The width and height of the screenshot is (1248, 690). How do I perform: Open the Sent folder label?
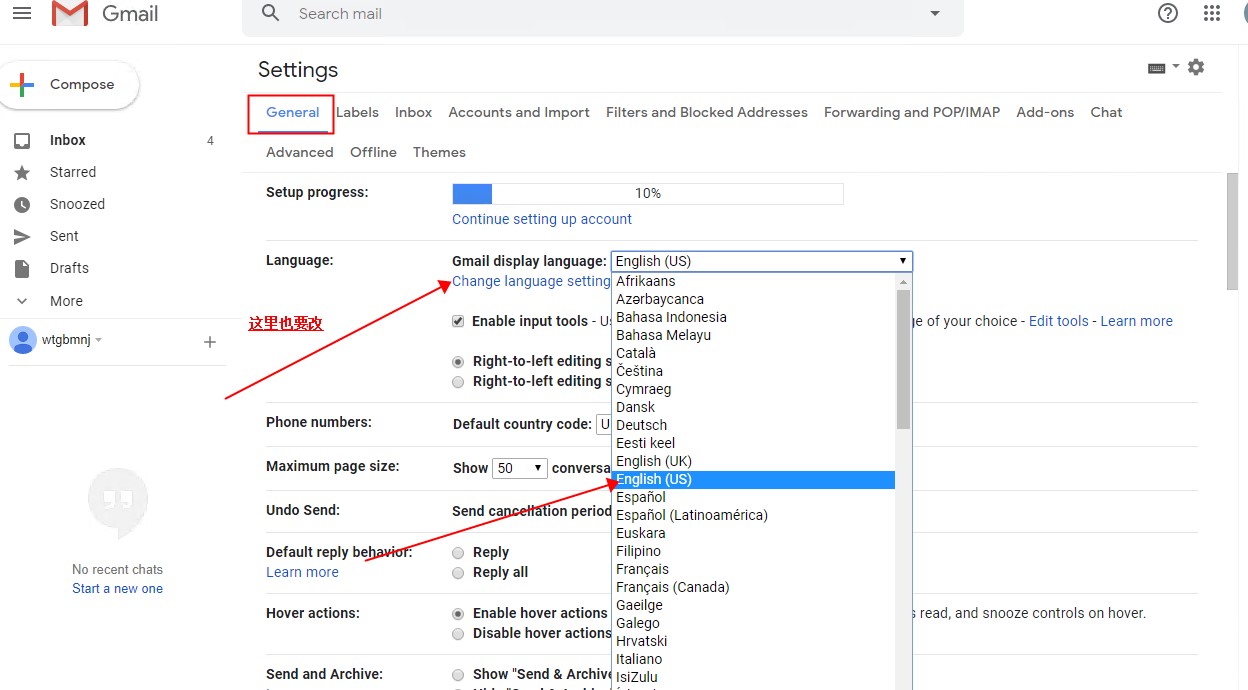coord(64,237)
